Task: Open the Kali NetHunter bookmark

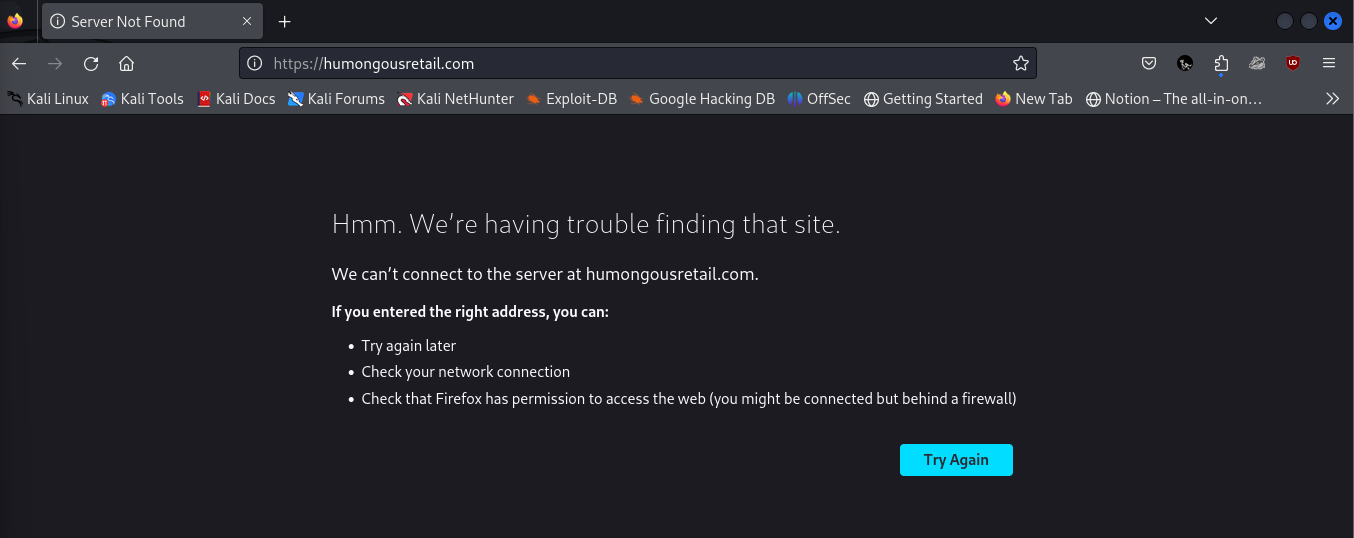Action: pyautogui.click(x=455, y=99)
